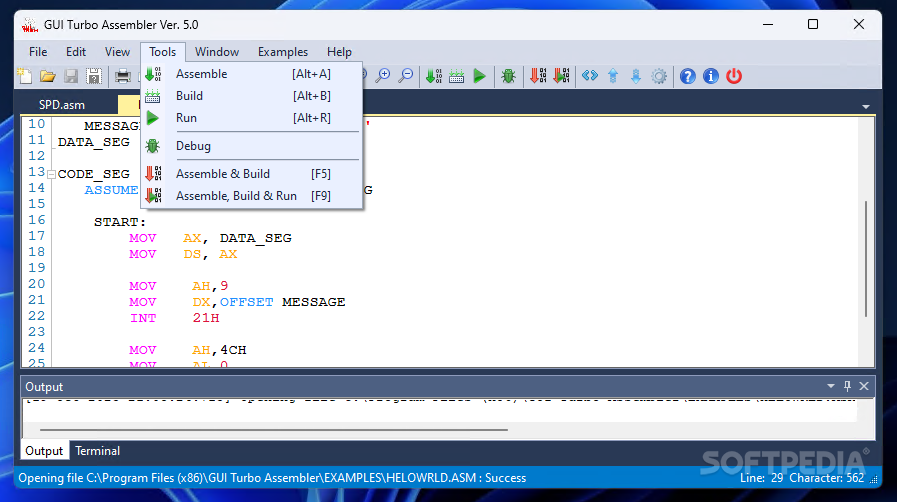Image resolution: width=897 pixels, height=502 pixels.
Task: Click the Help question mark icon
Action: [688, 75]
